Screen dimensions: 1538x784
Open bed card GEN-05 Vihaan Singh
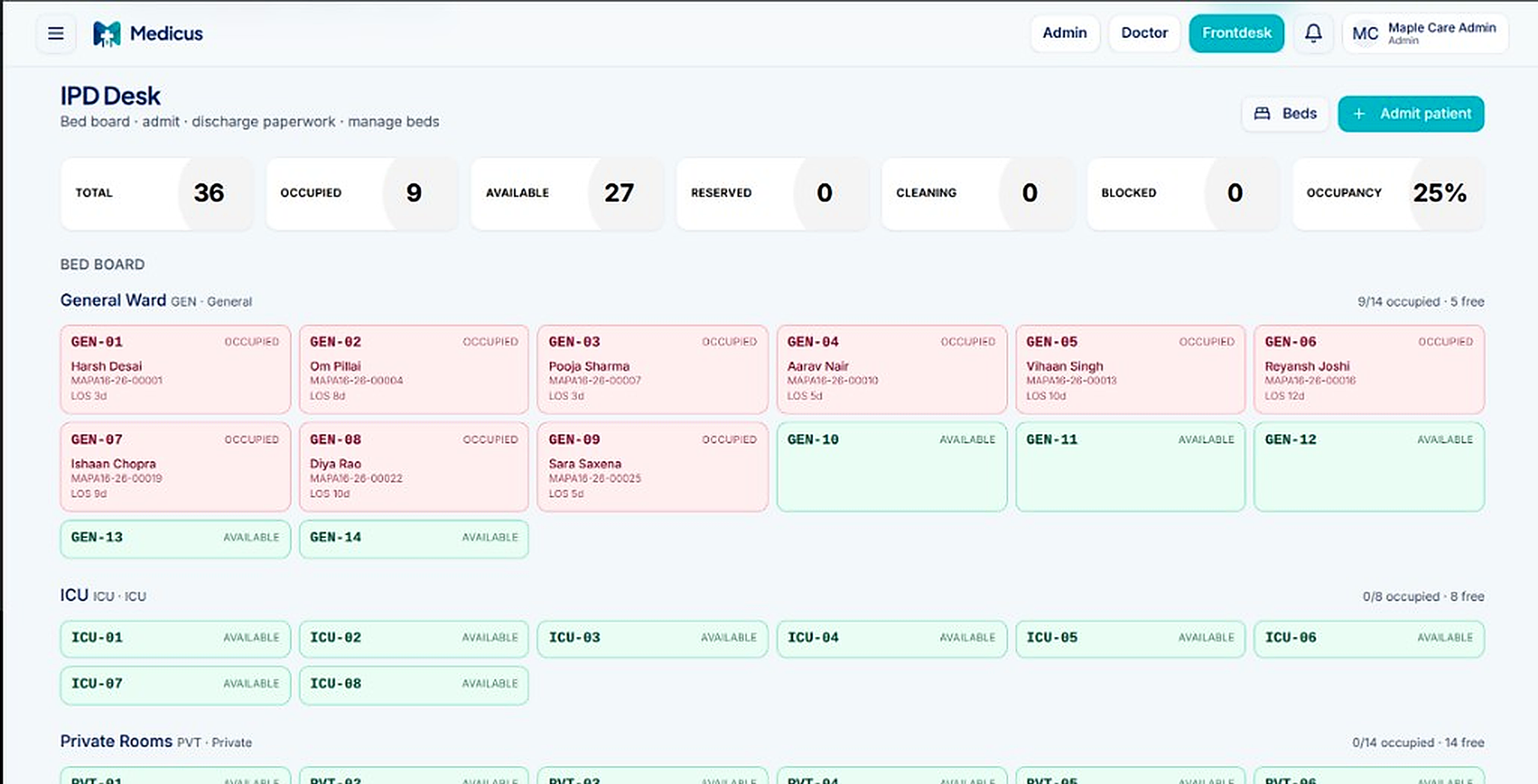pos(1130,369)
